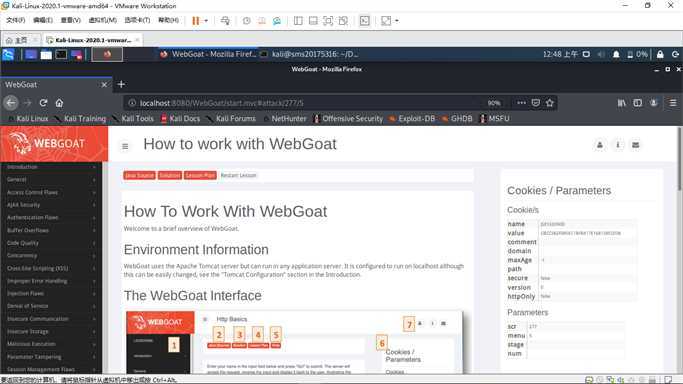Click the Kali panel lock screen icon
This screenshot has height=384, width=683.
tap(660, 54)
